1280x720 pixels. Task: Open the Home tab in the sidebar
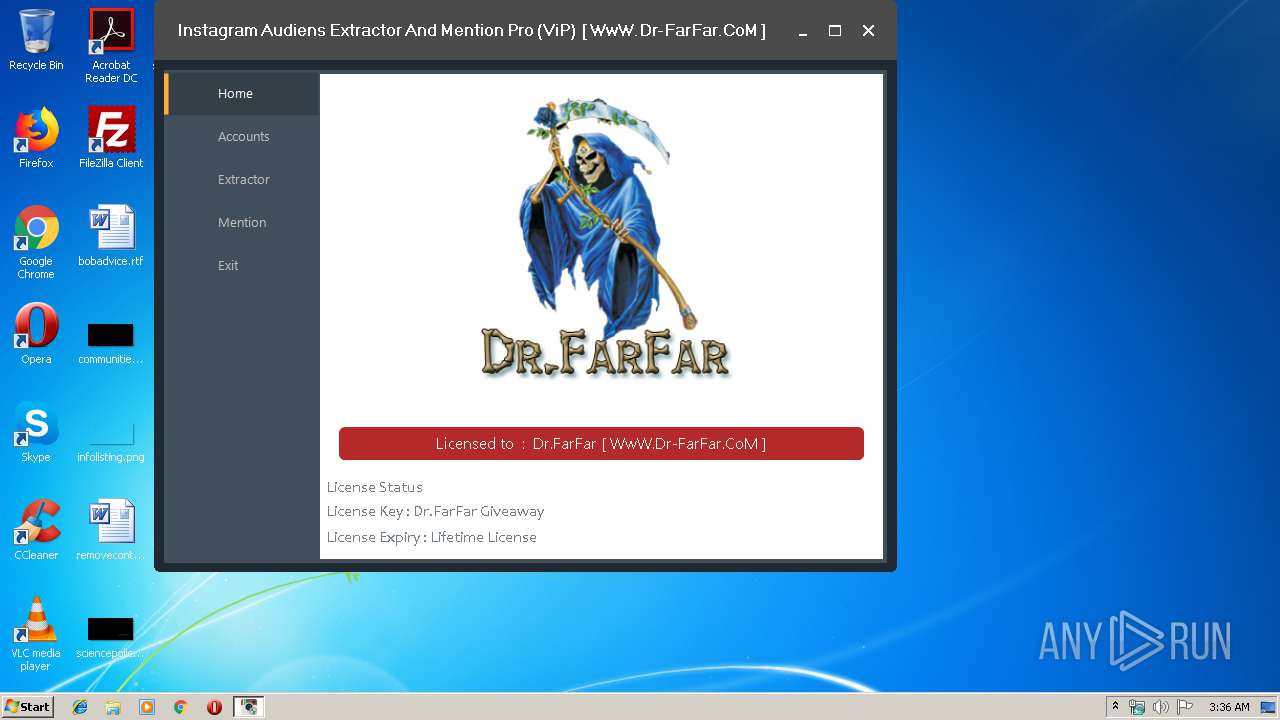(x=242, y=94)
